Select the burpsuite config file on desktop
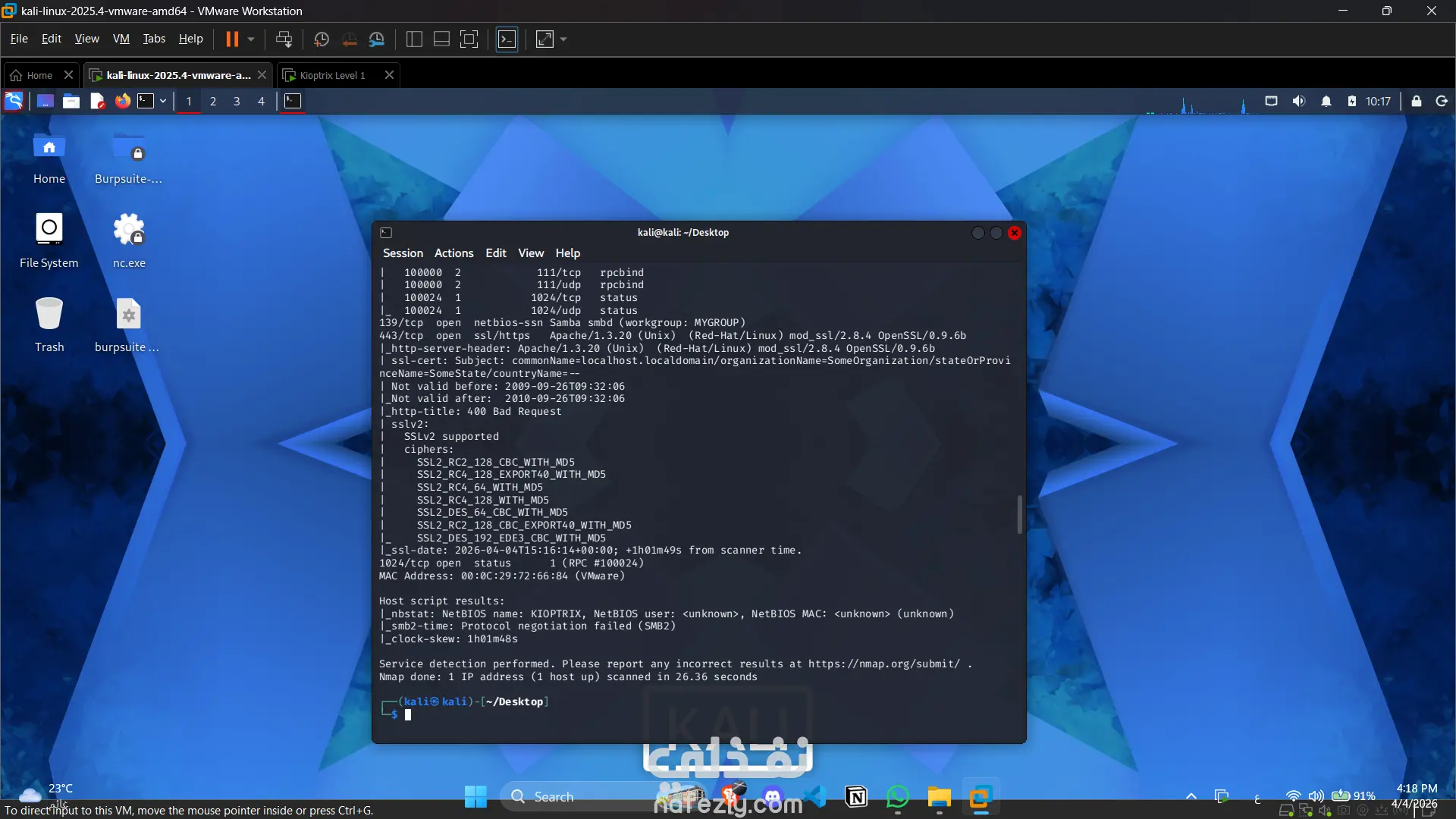Screen dimensions: 1456x819 [127, 325]
